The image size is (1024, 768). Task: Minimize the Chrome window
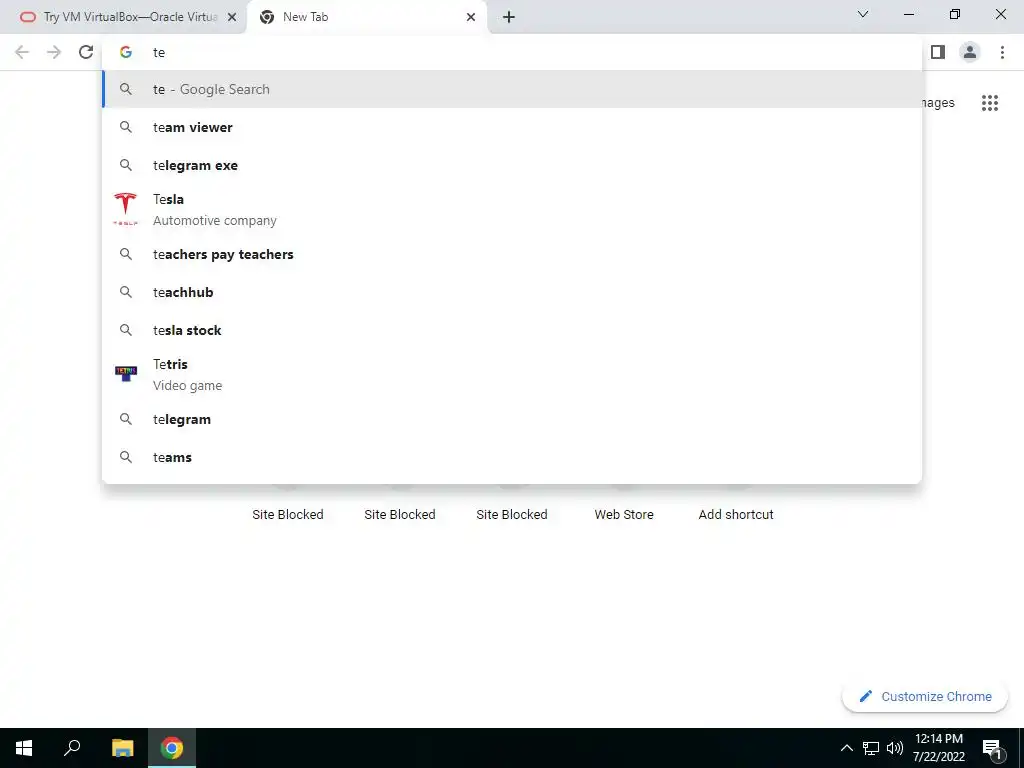tap(908, 14)
